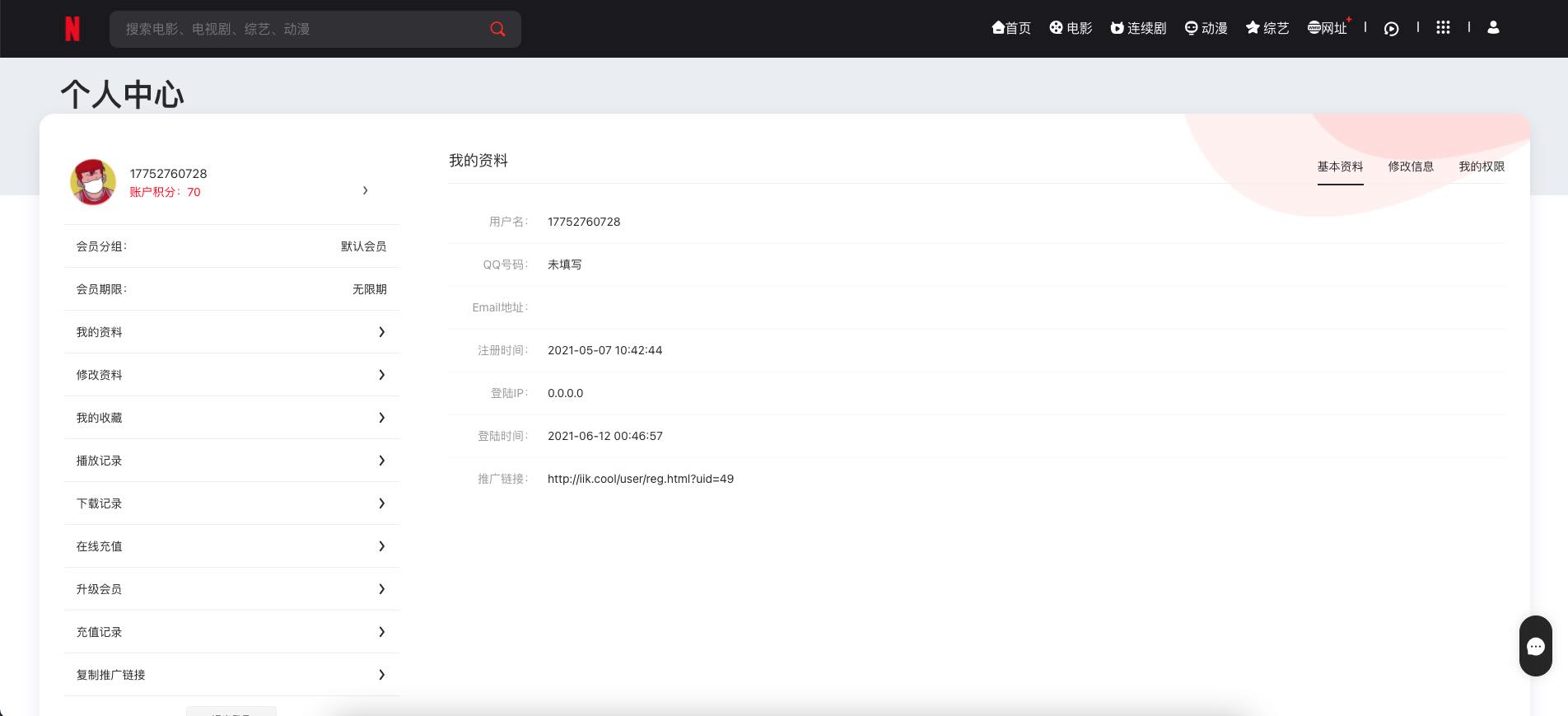Open 在线充值 online recharge row

(231, 546)
